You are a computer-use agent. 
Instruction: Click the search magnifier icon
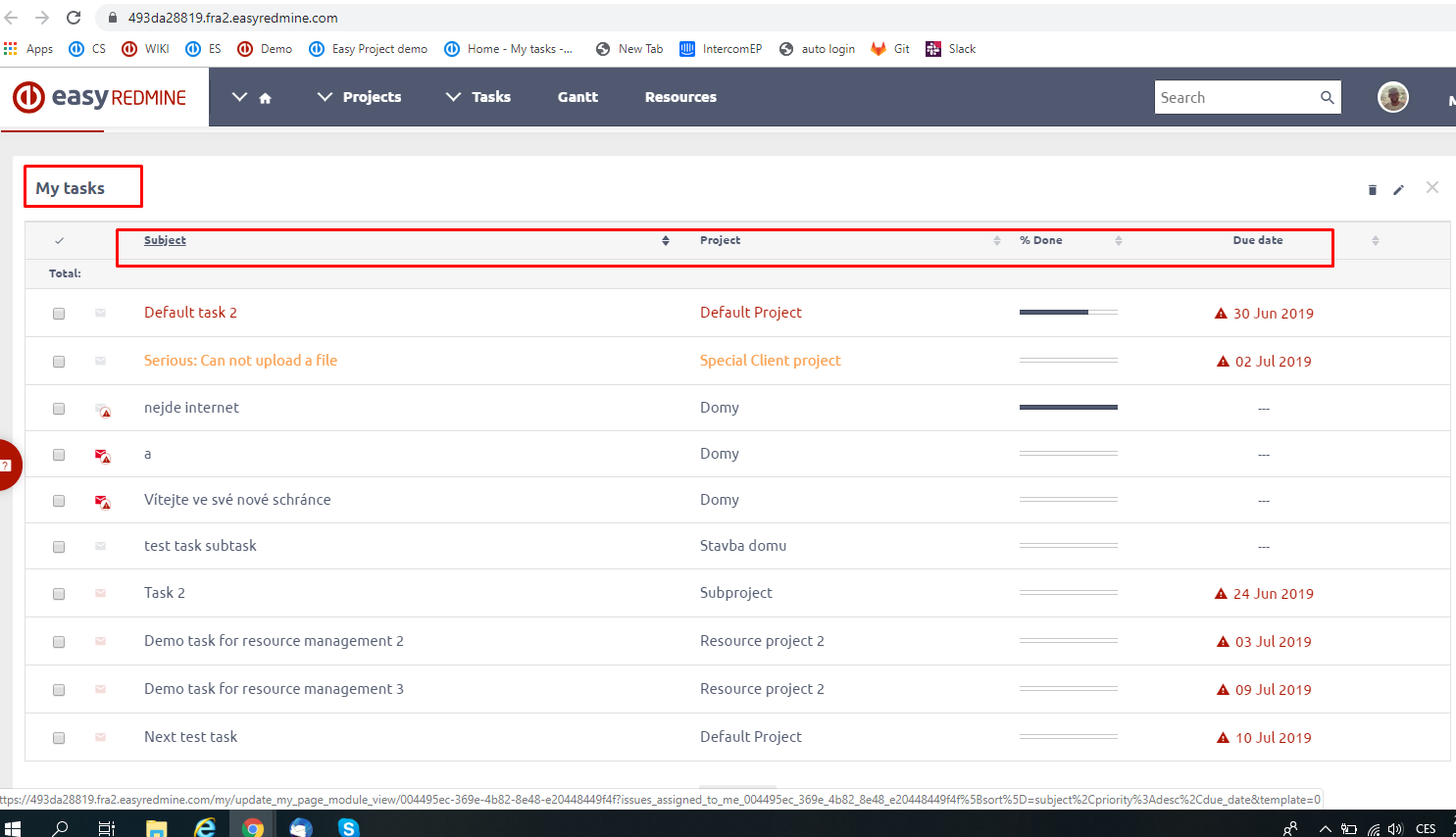click(x=1327, y=97)
